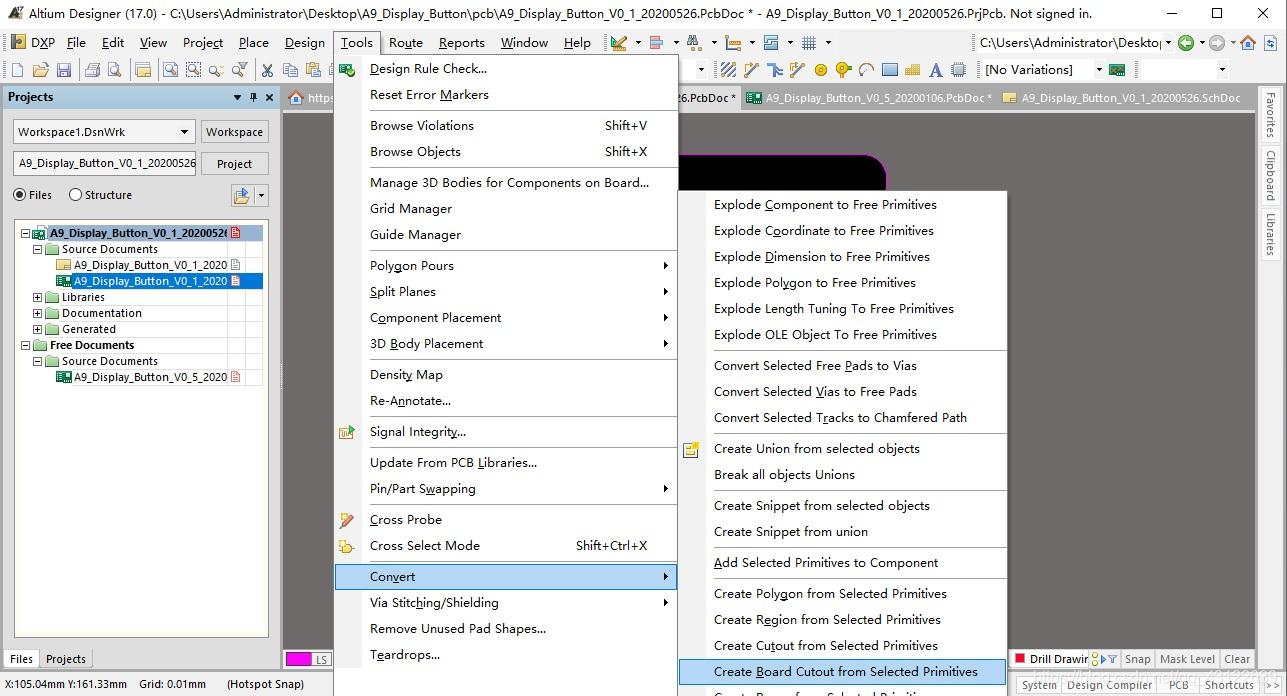1287x696 pixels.
Task: Open the No Variations dropdown
Action: tap(1098, 70)
